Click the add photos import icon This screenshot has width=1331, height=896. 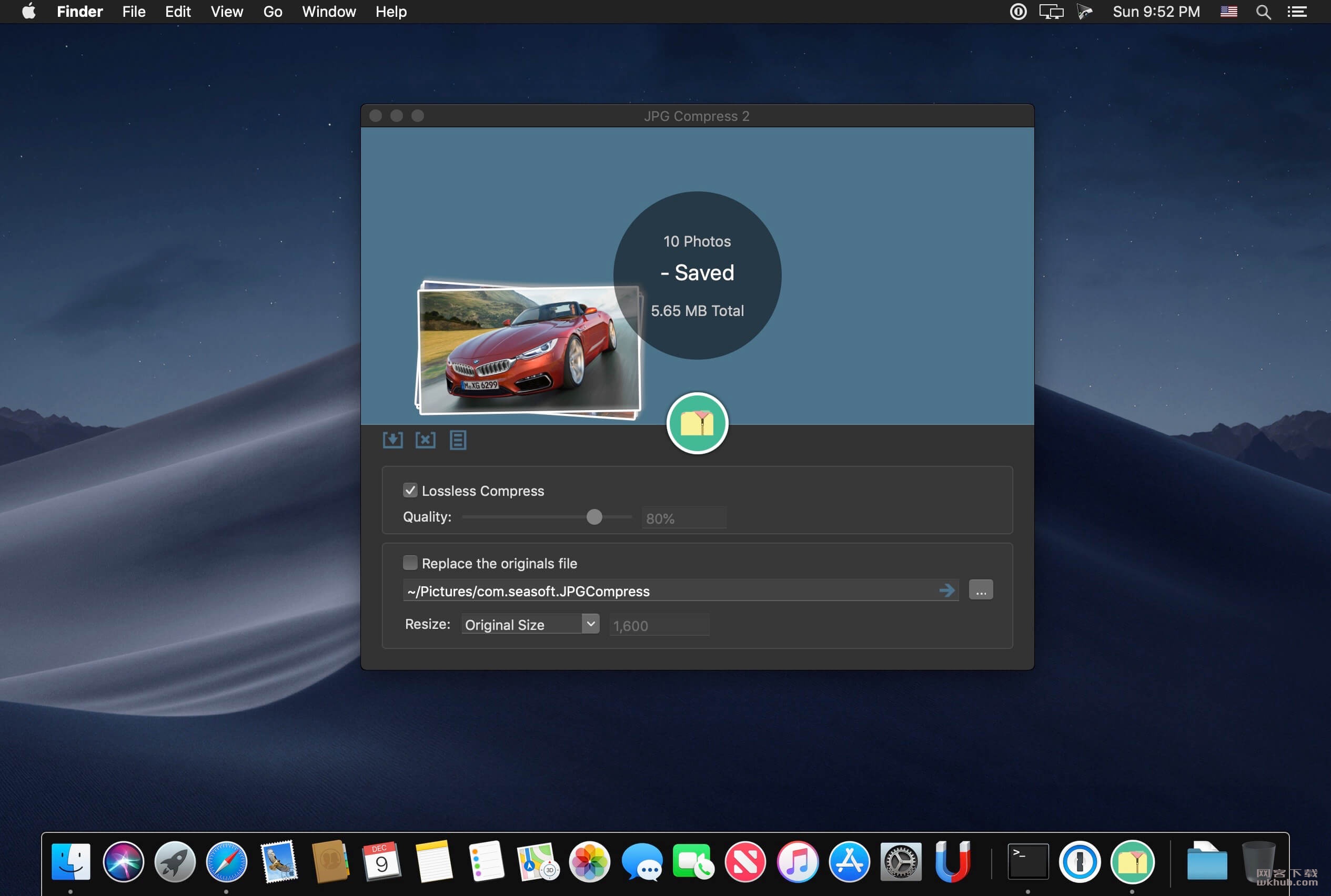(x=393, y=440)
